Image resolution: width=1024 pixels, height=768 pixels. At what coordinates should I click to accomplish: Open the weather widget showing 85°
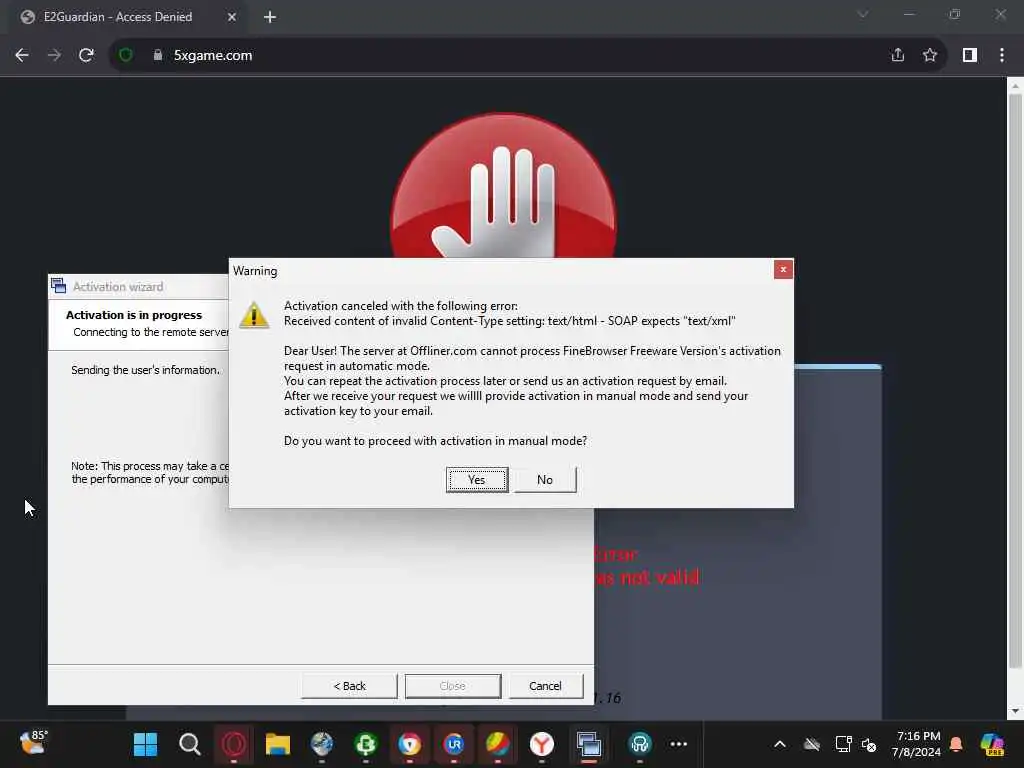[33, 743]
